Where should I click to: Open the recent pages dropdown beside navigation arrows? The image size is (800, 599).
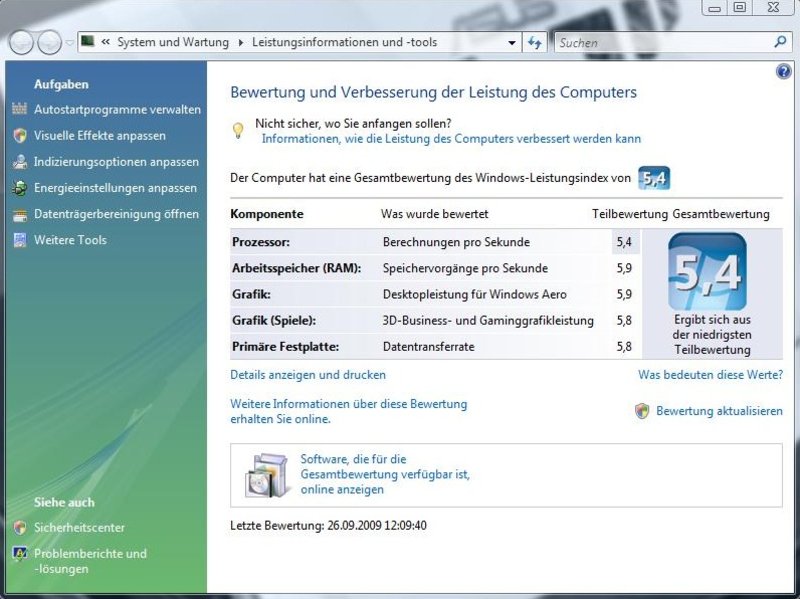[69, 43]
